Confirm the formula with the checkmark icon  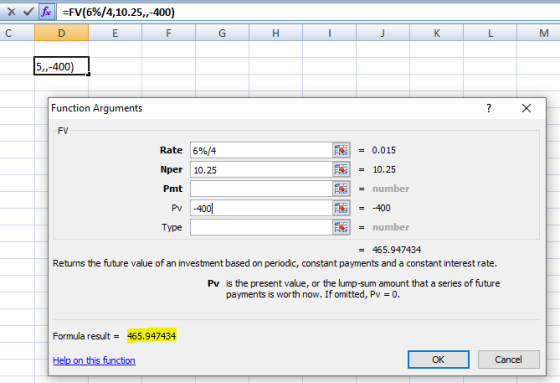28,12
